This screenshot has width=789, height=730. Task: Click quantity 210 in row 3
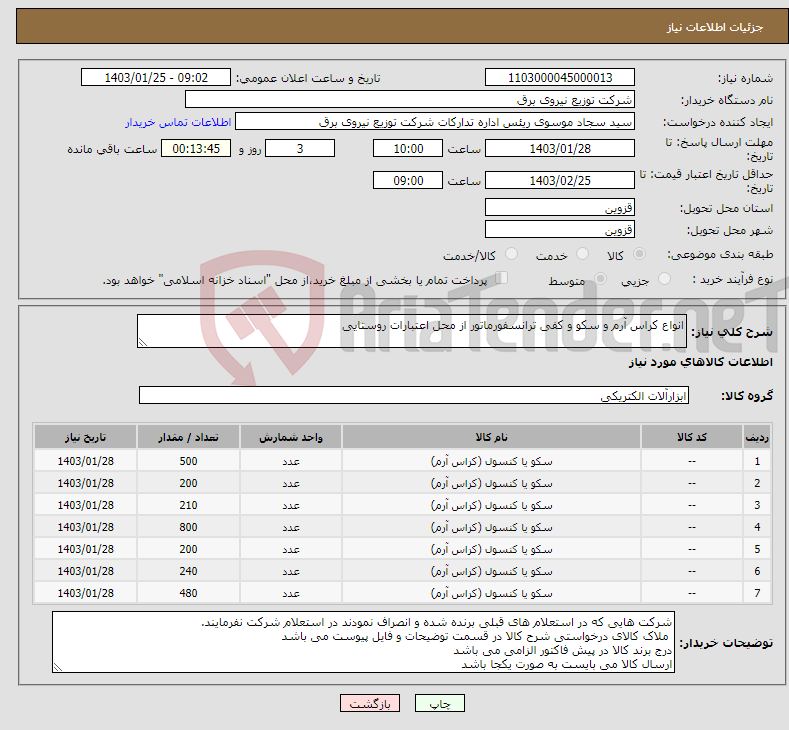click(188, 505)
